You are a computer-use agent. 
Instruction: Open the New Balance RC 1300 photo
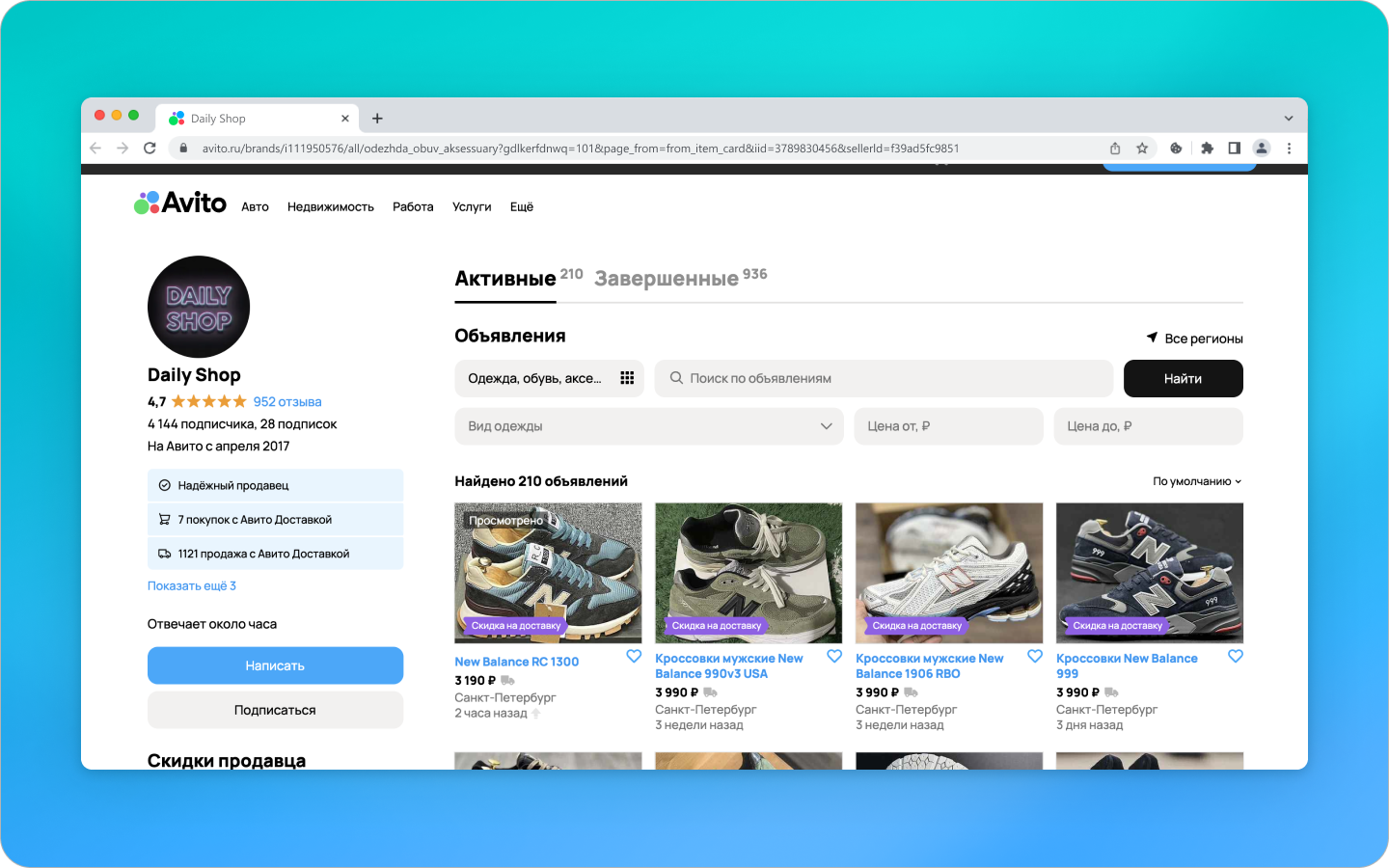(548, 573)
